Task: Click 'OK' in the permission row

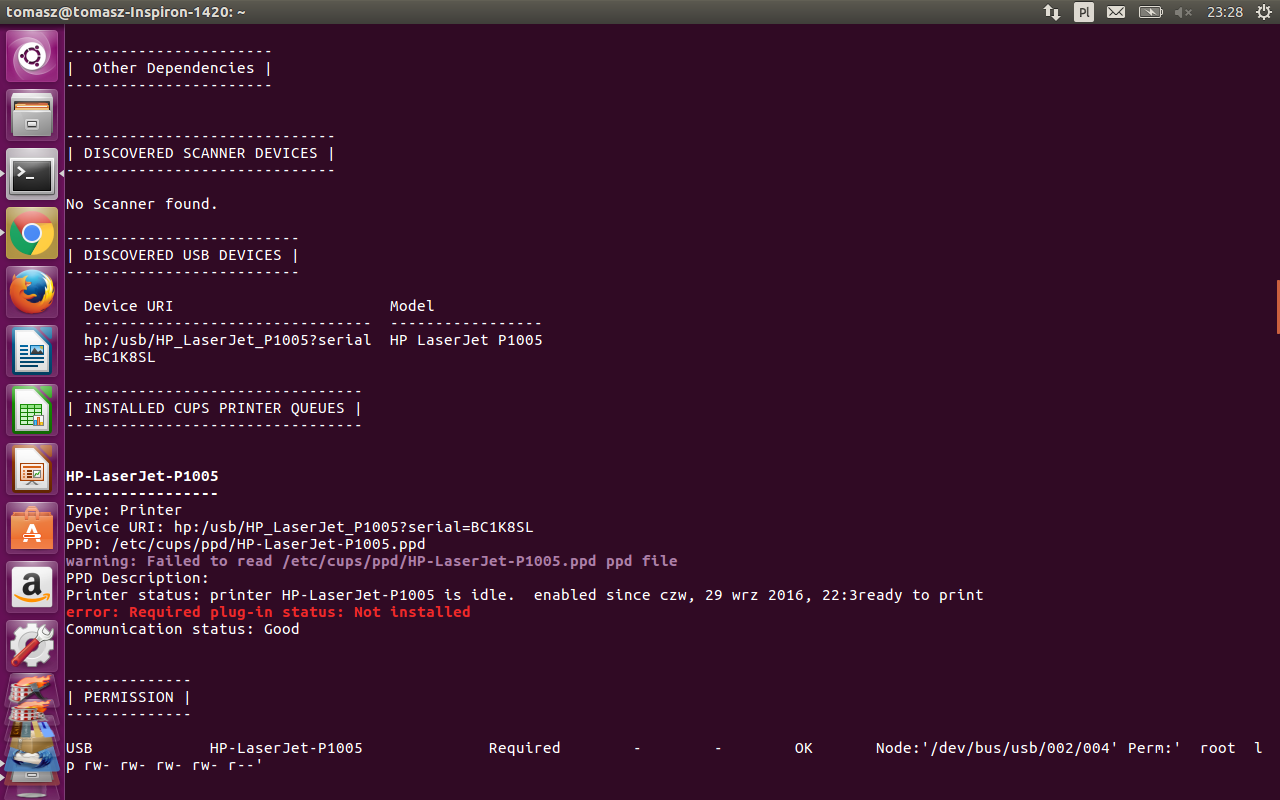Action: (804, 748)
